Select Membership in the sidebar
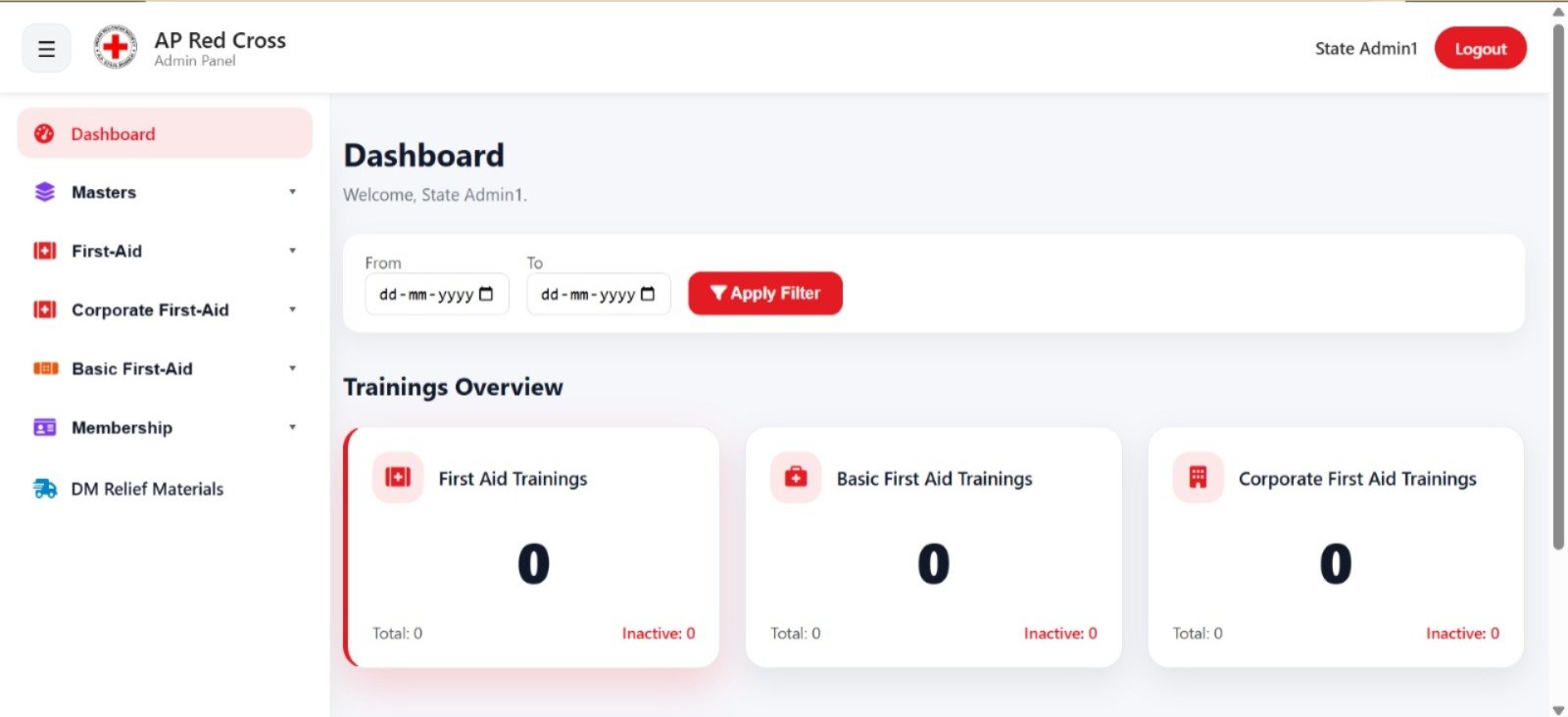1568x717 pixels. pos(165,427)
